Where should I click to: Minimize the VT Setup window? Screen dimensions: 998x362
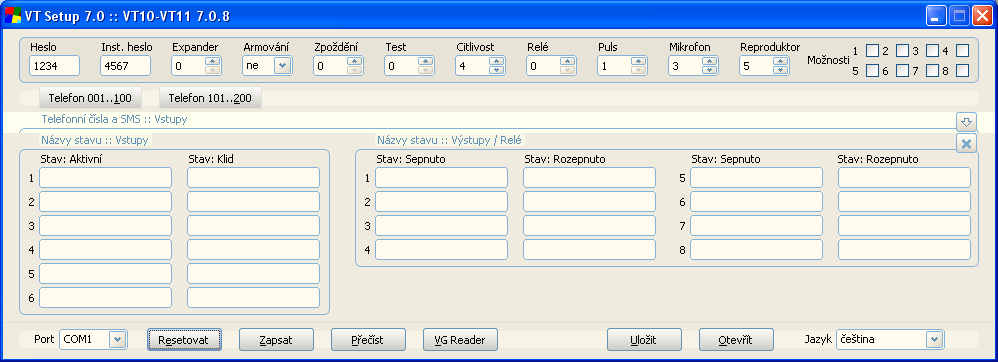click(x=936, y=17)
